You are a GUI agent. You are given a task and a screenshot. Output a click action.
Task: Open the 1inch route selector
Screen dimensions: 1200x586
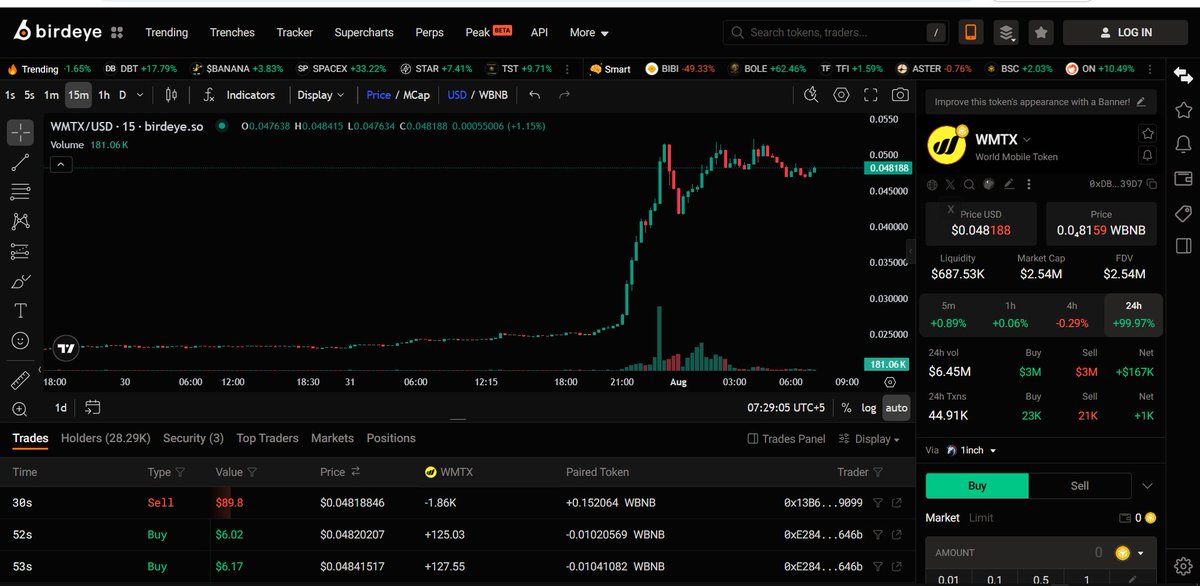(971, 450)
